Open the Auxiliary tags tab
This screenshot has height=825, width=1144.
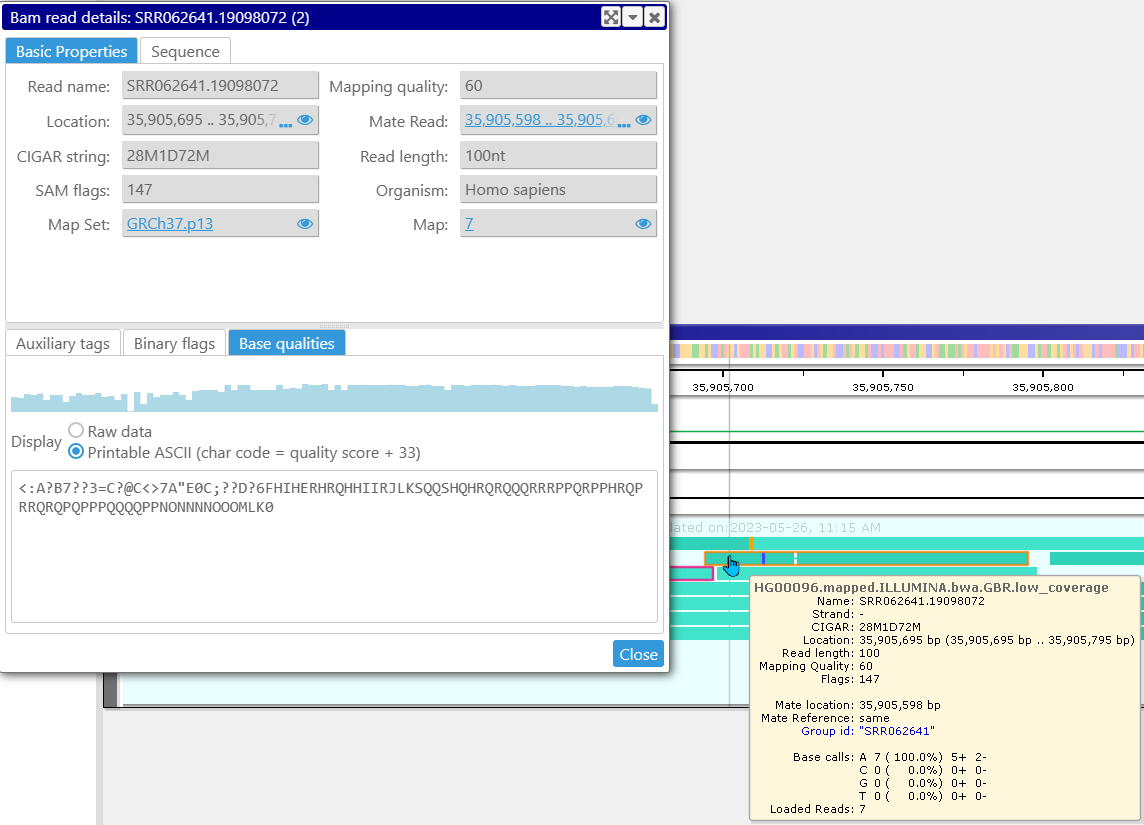coord(63,343)
